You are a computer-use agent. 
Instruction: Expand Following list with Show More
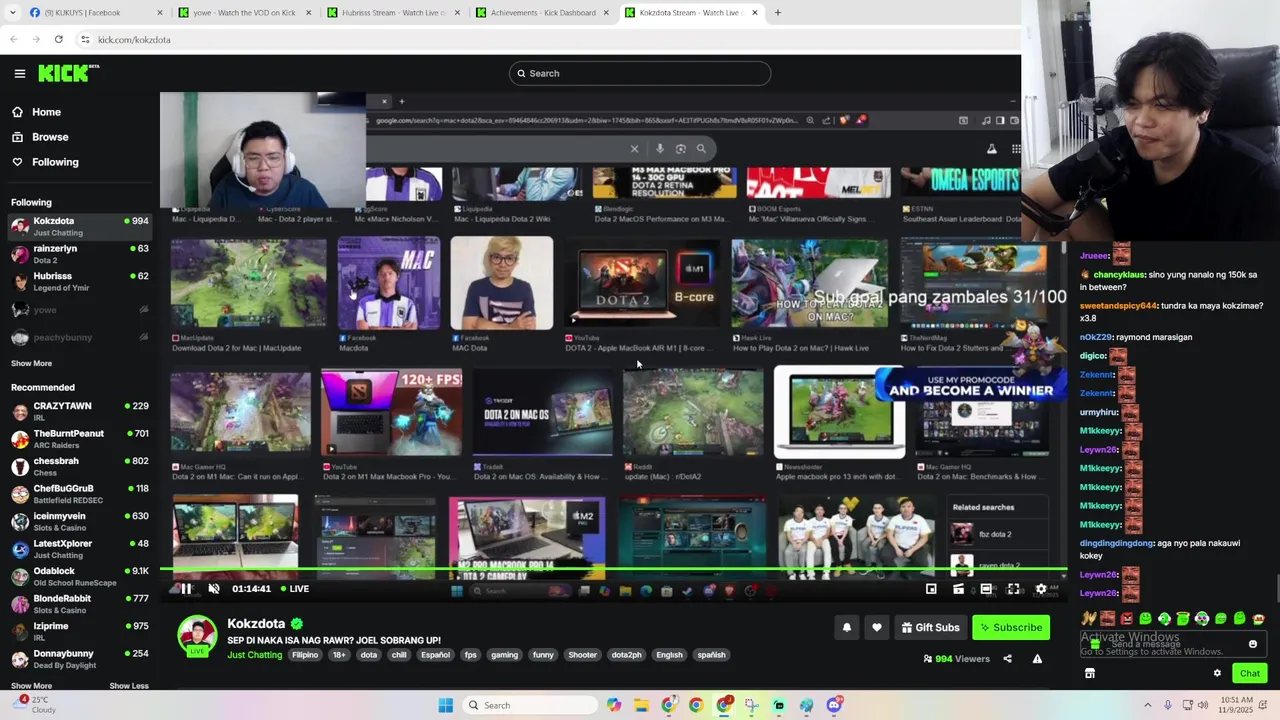(x=31, y=364)
